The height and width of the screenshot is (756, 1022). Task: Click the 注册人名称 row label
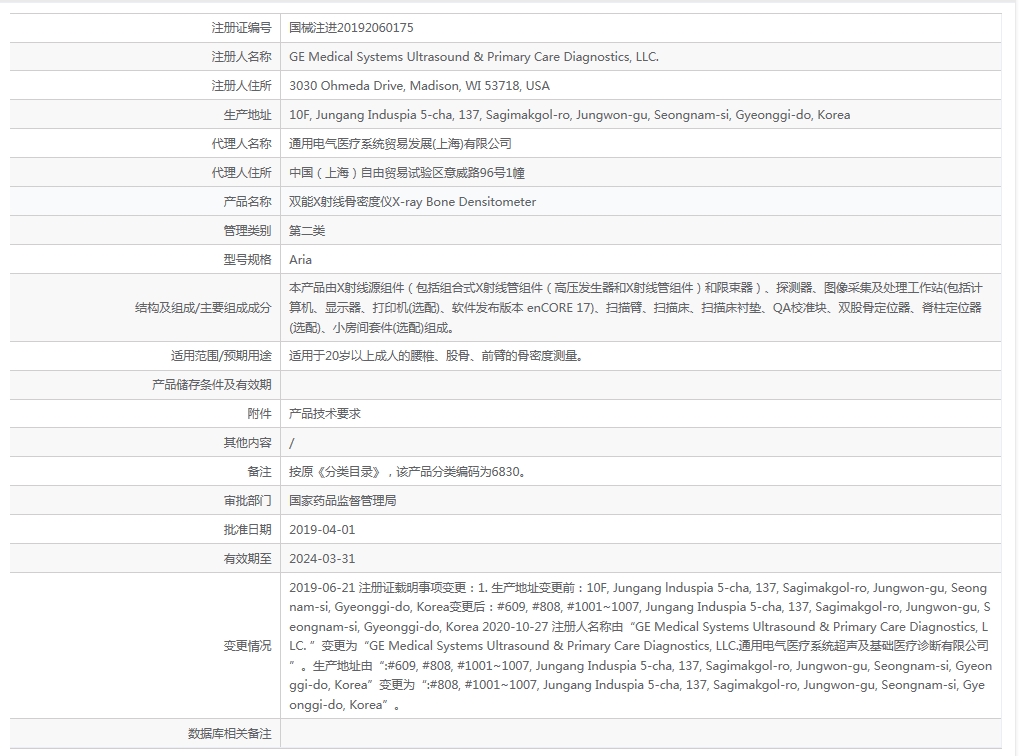coord(241,57)
